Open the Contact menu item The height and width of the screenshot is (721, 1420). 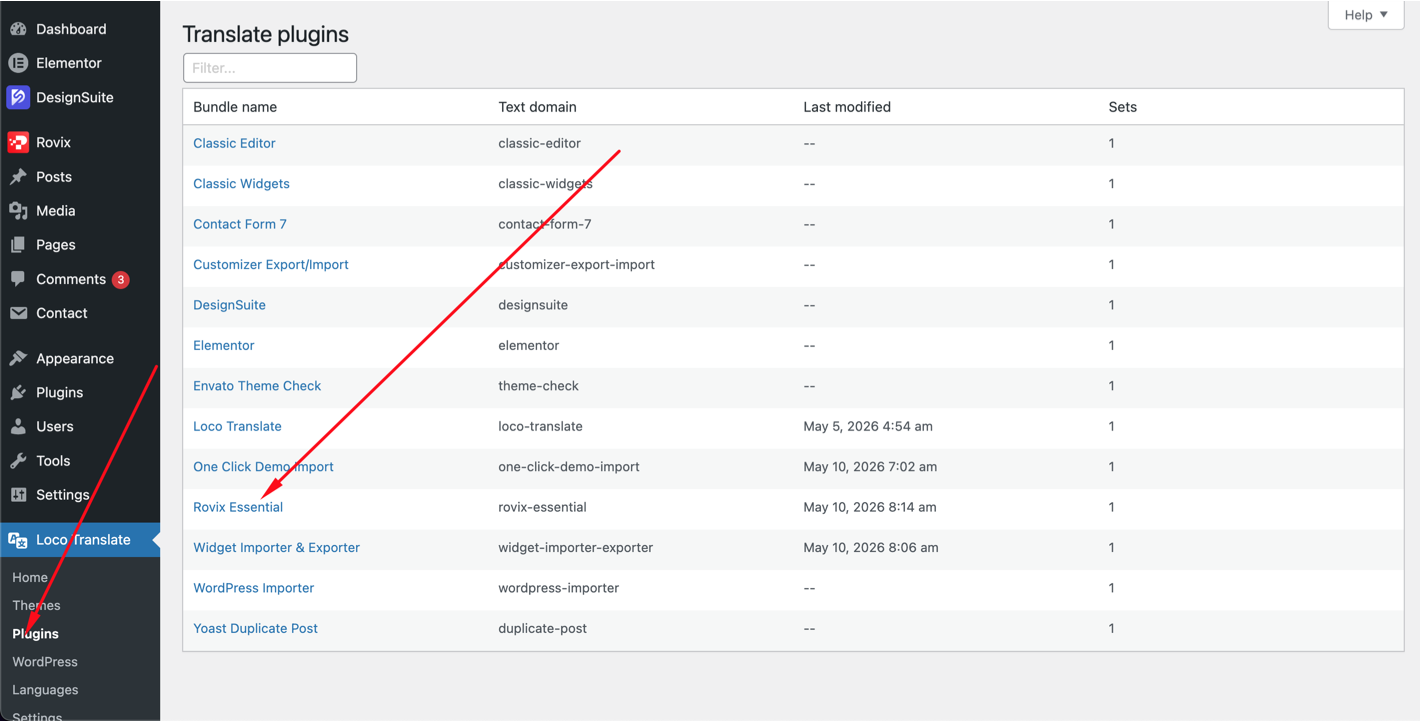tap(62, 313)
